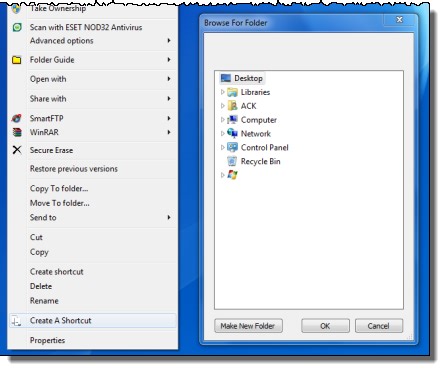Select Cut from the context menu
Screen dimensions: 446x372
[36, 237]
